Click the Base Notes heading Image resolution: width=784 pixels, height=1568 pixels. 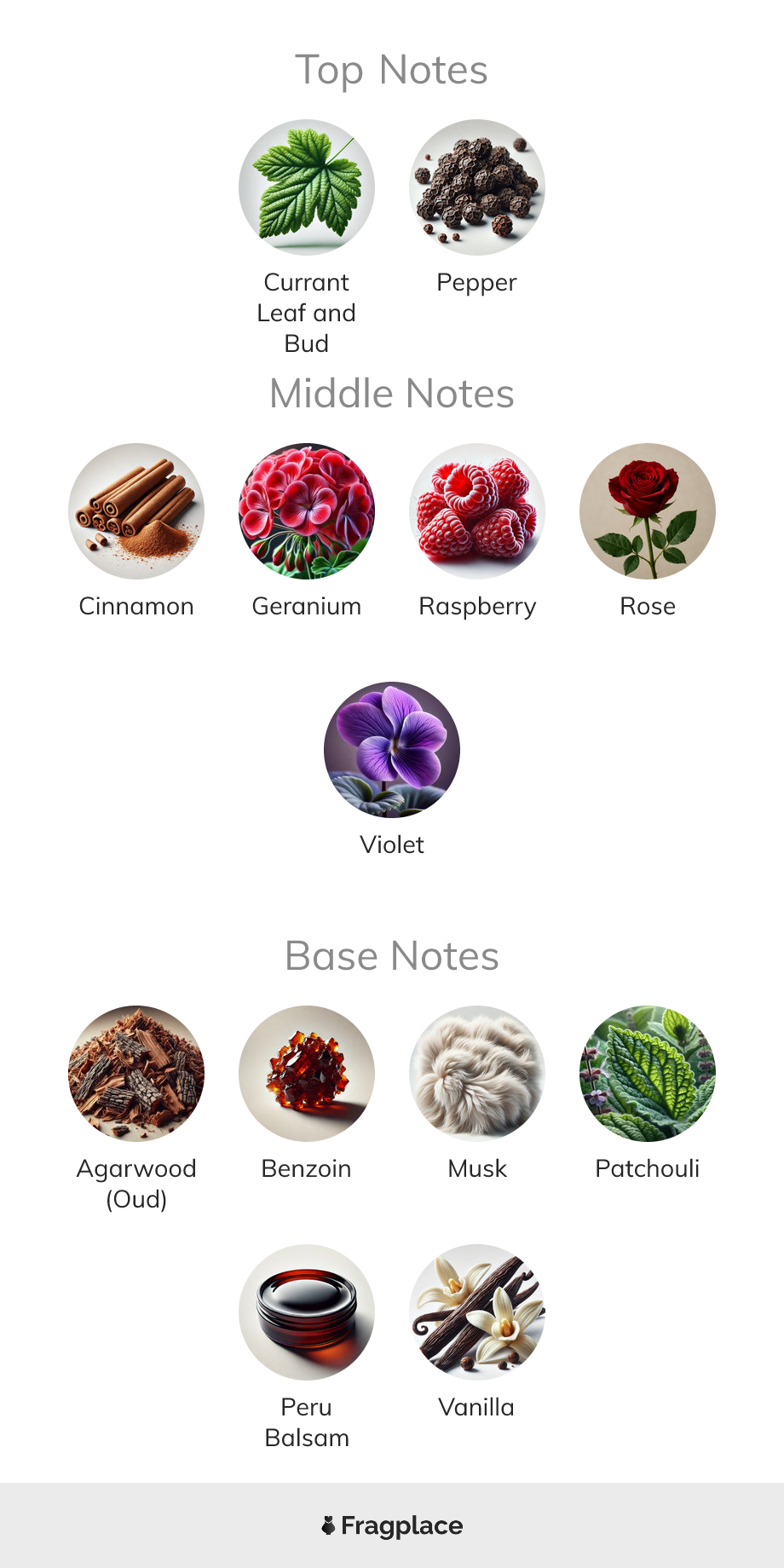point(392,956)
